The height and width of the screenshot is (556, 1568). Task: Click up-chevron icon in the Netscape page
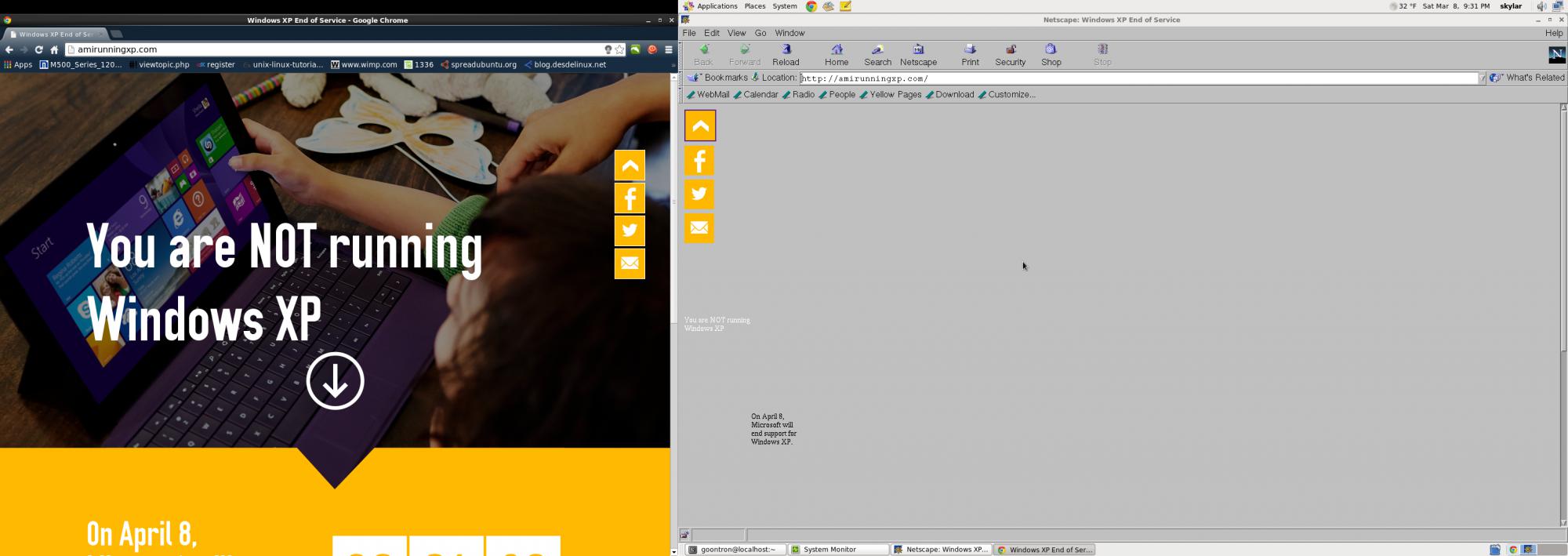click(x=700, y=125)
